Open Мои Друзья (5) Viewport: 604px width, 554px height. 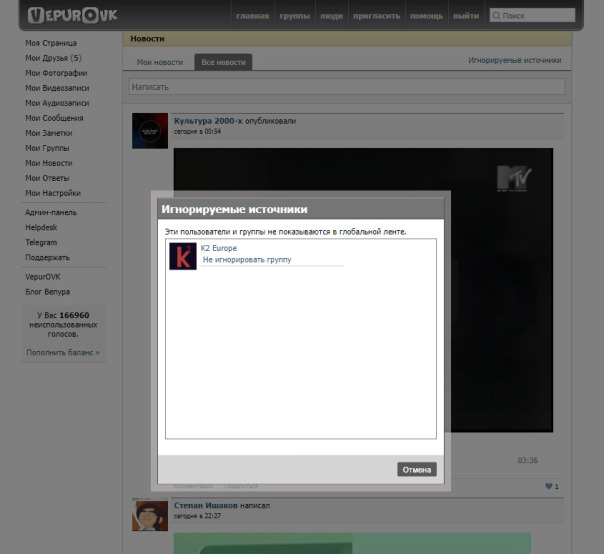(53, 58)
